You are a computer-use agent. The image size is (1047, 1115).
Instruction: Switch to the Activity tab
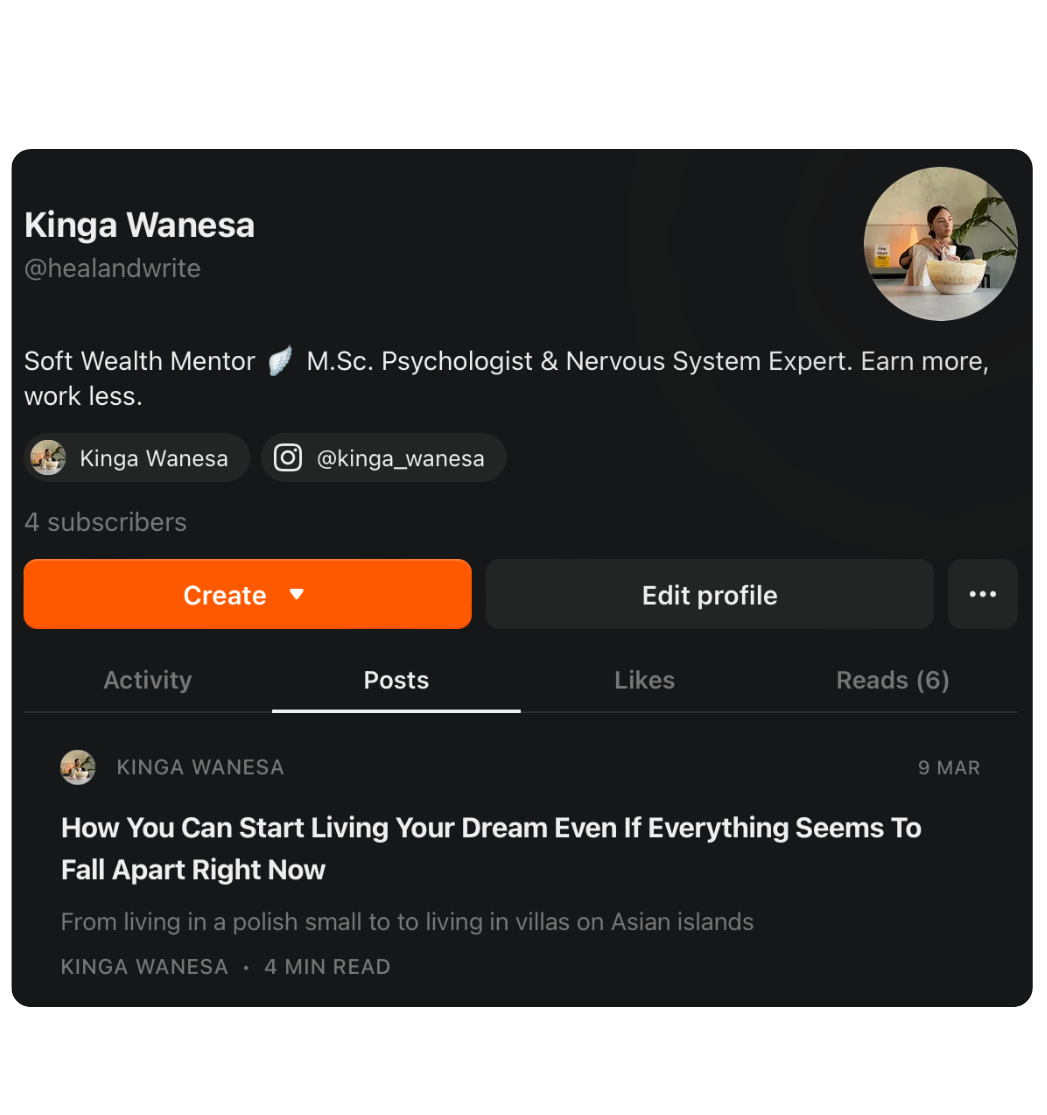pos(148,681)
